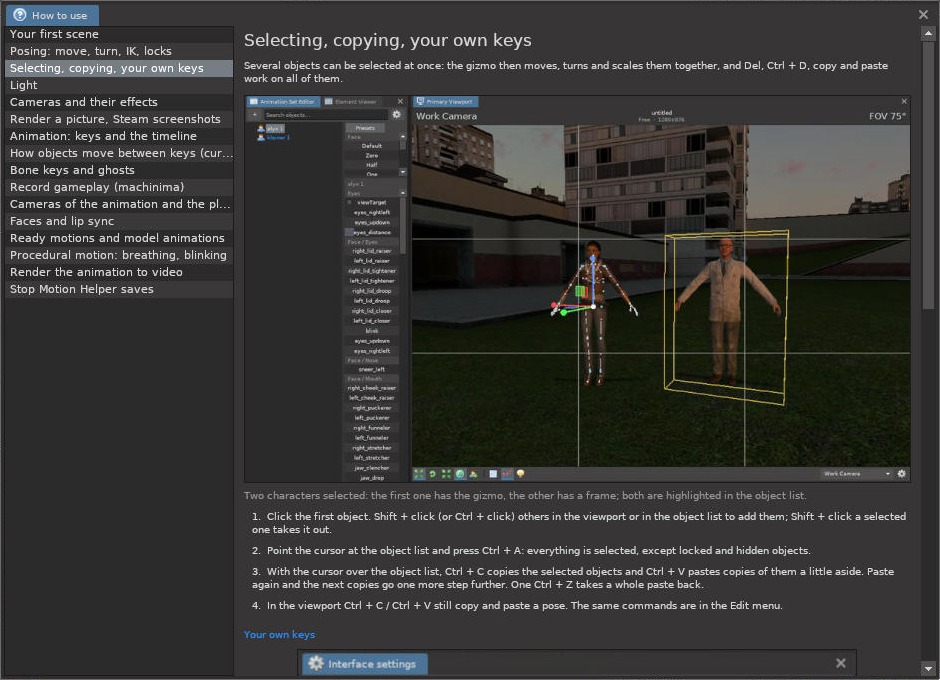The height and width of the screenshot is (680, 940).
Task: Switch to the Element Viewer tab
Action: point(351,102)
